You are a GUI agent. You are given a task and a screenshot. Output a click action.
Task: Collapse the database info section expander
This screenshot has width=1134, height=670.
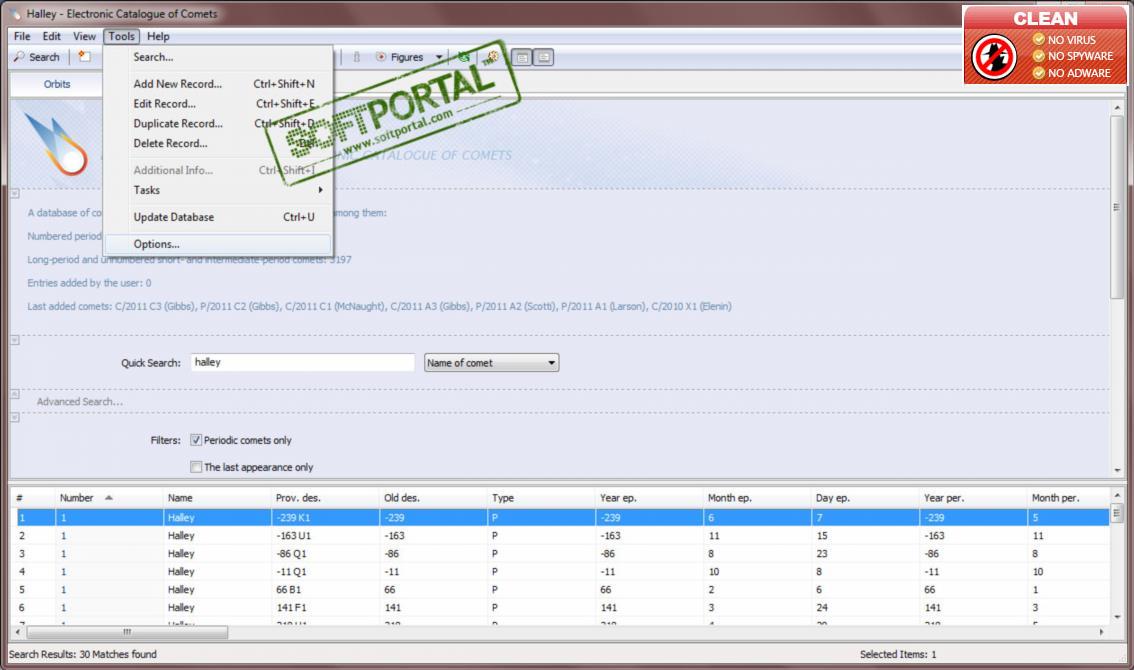[14, 194]
